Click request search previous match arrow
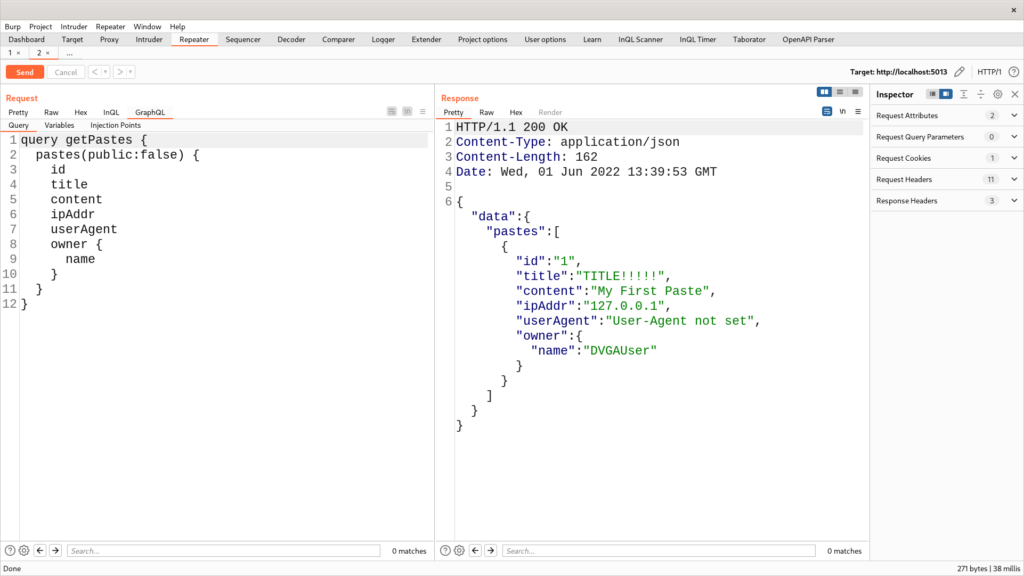1024x576 pixels. 39,550
